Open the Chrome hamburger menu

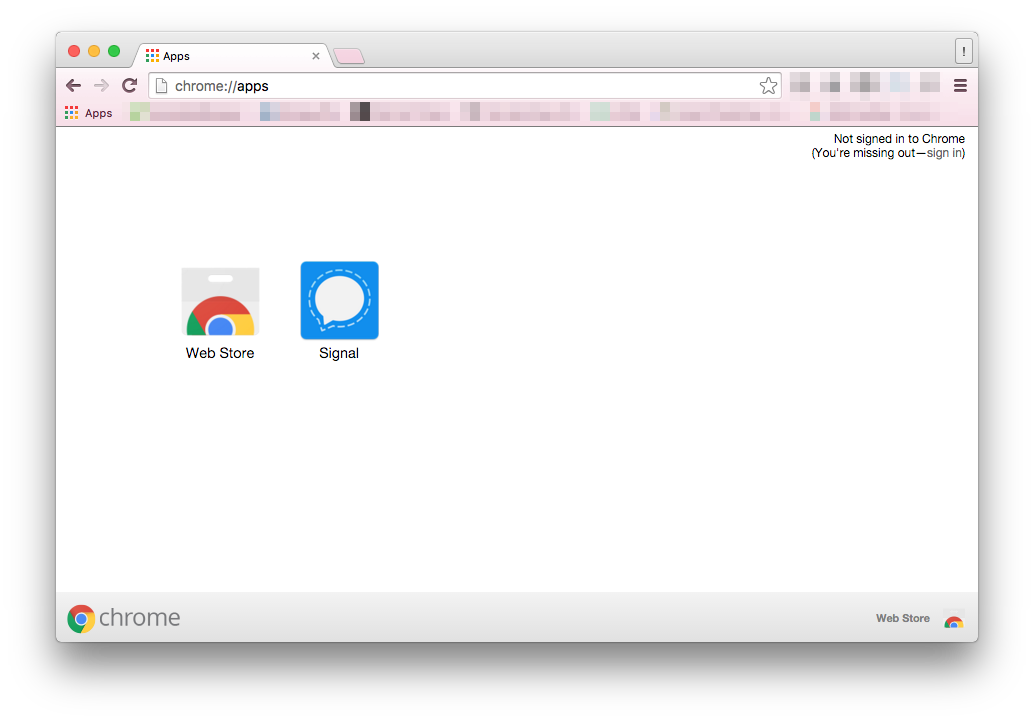tap(960, 86)
